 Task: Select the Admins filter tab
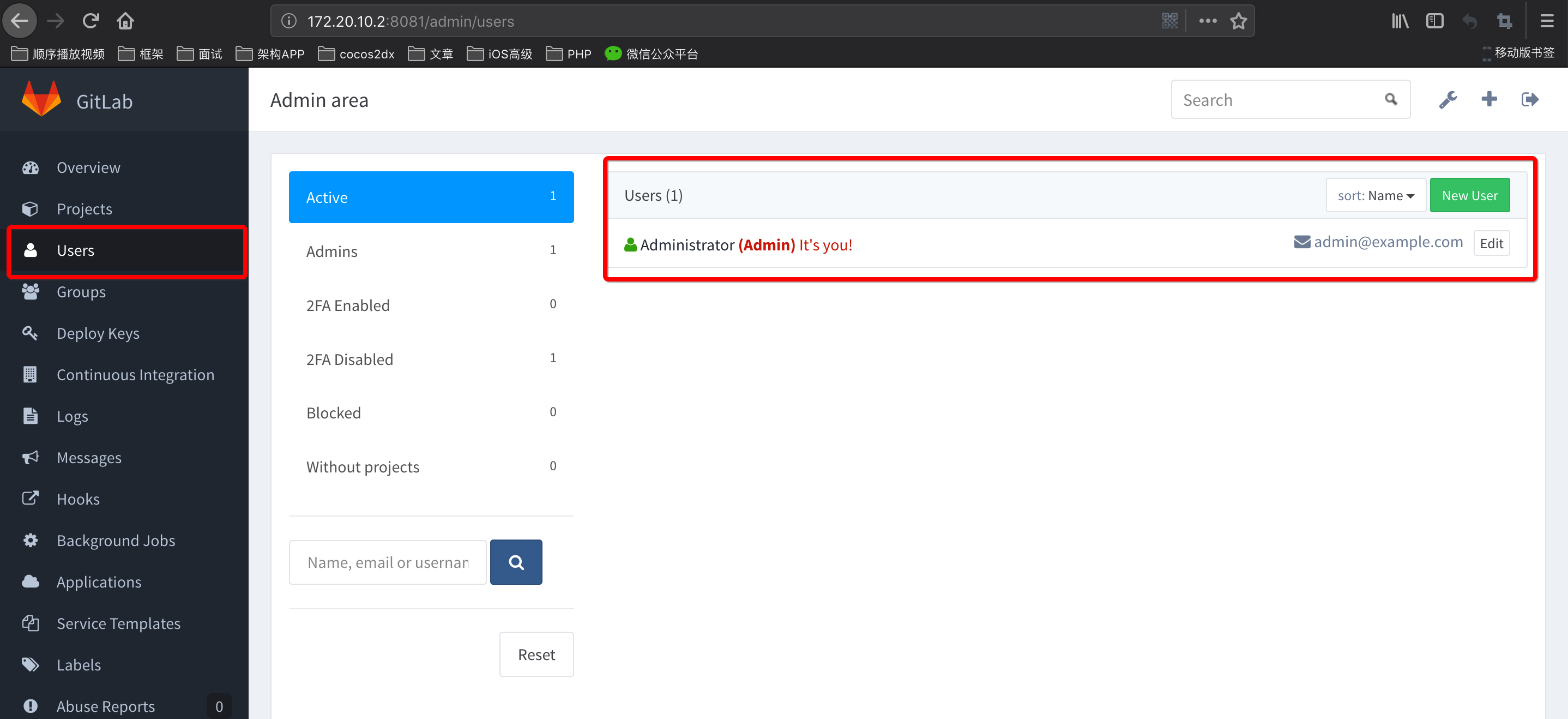[430, 251]
